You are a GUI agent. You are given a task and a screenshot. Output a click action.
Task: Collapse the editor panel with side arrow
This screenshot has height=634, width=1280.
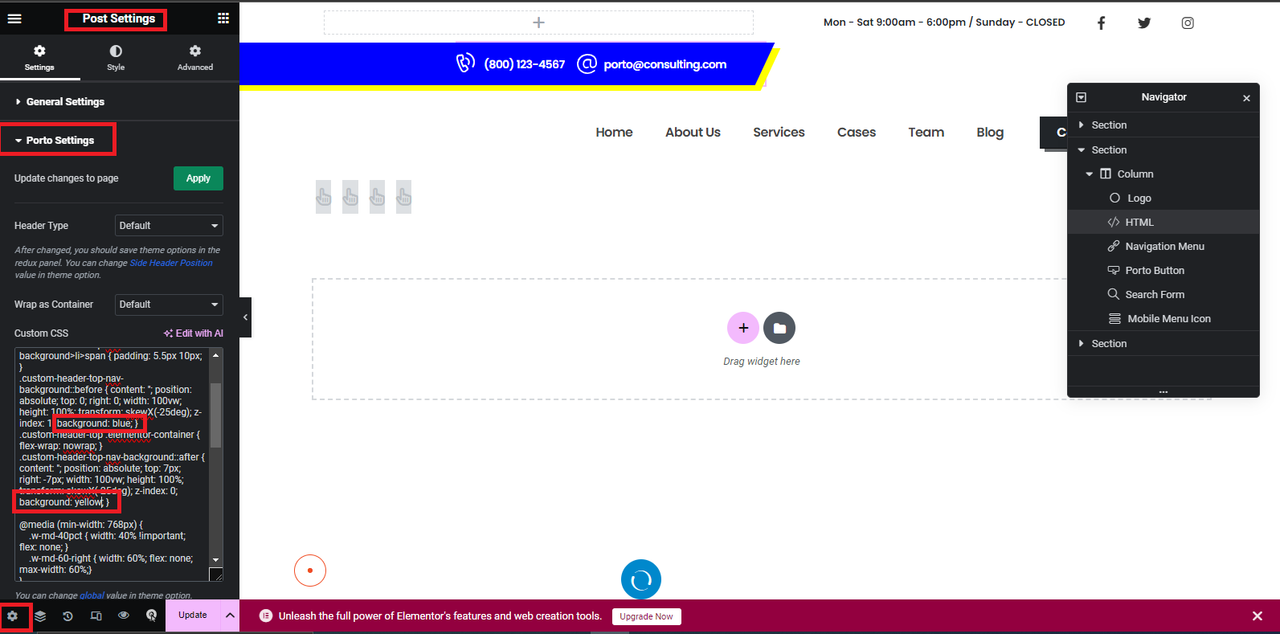click(246, 317)
